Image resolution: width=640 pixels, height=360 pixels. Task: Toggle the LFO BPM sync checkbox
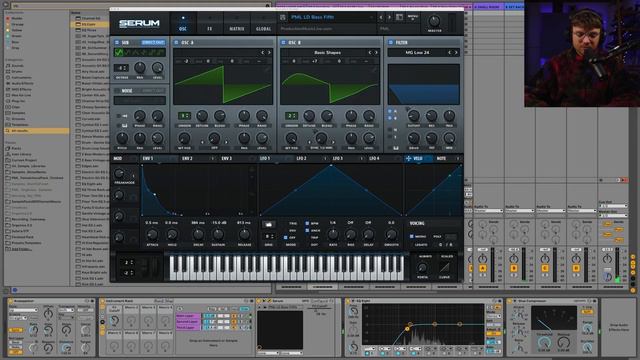[307, 224]
